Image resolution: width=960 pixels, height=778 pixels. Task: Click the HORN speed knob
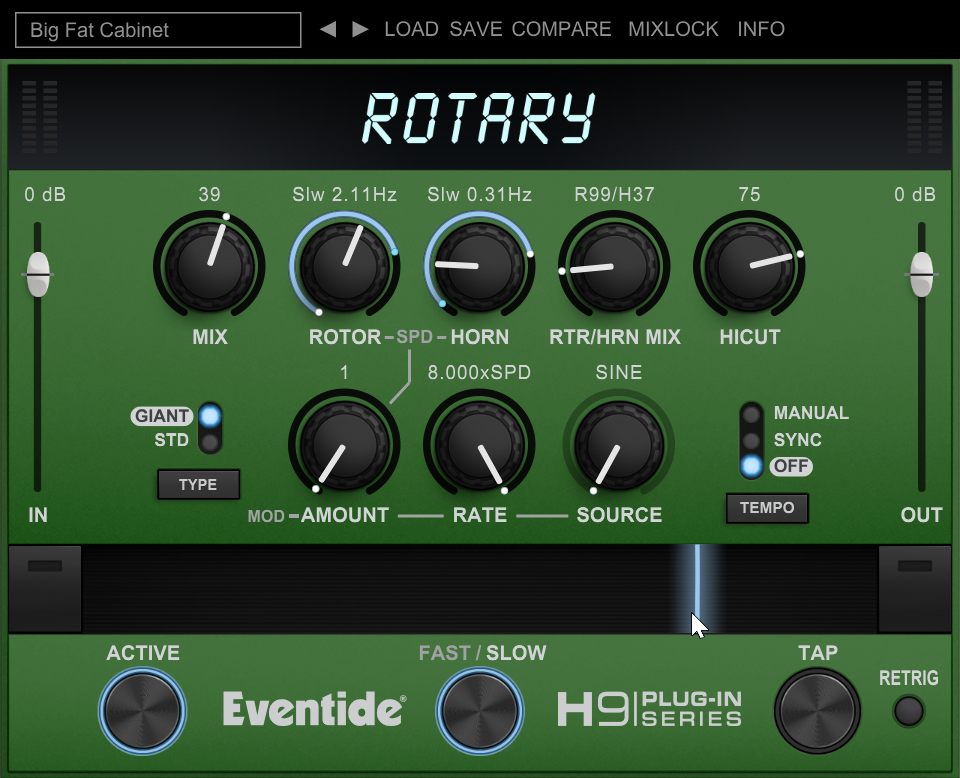point(479,266)
